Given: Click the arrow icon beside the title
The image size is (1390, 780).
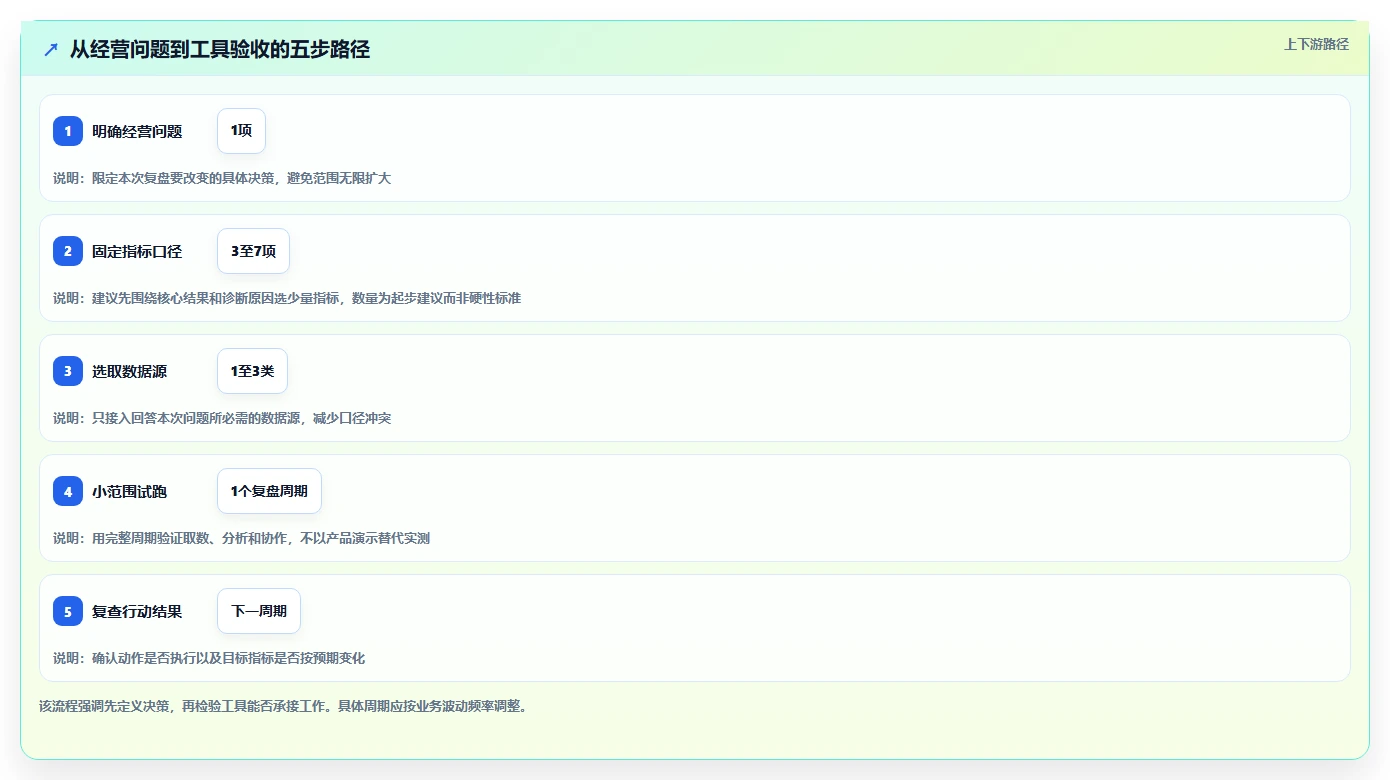Looking at the screenshot, I should pyautogui.click(x=51, y=49).
